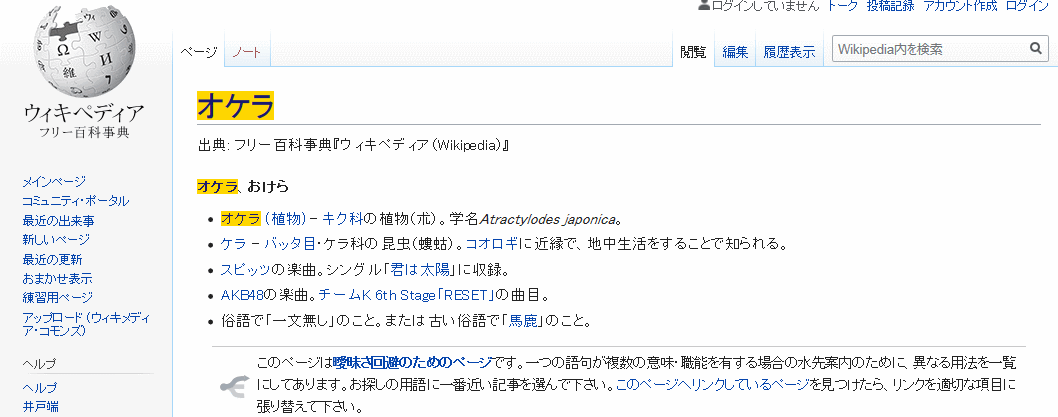The width and height of the screenshot is (1058, 417).
Task: Click アカウント作成 link
Action: coord(959,6)
